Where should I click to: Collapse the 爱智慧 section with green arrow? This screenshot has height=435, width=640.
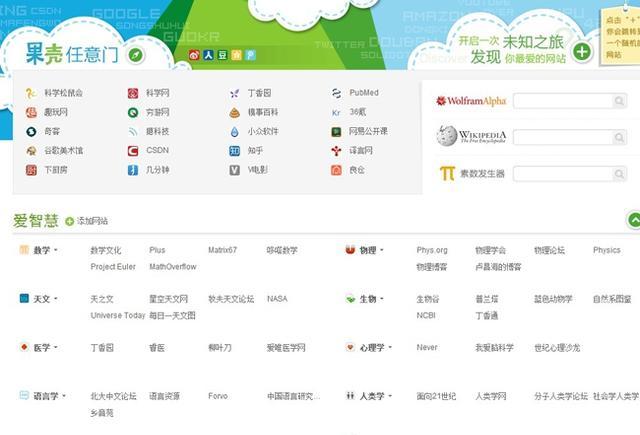point(634,220)
